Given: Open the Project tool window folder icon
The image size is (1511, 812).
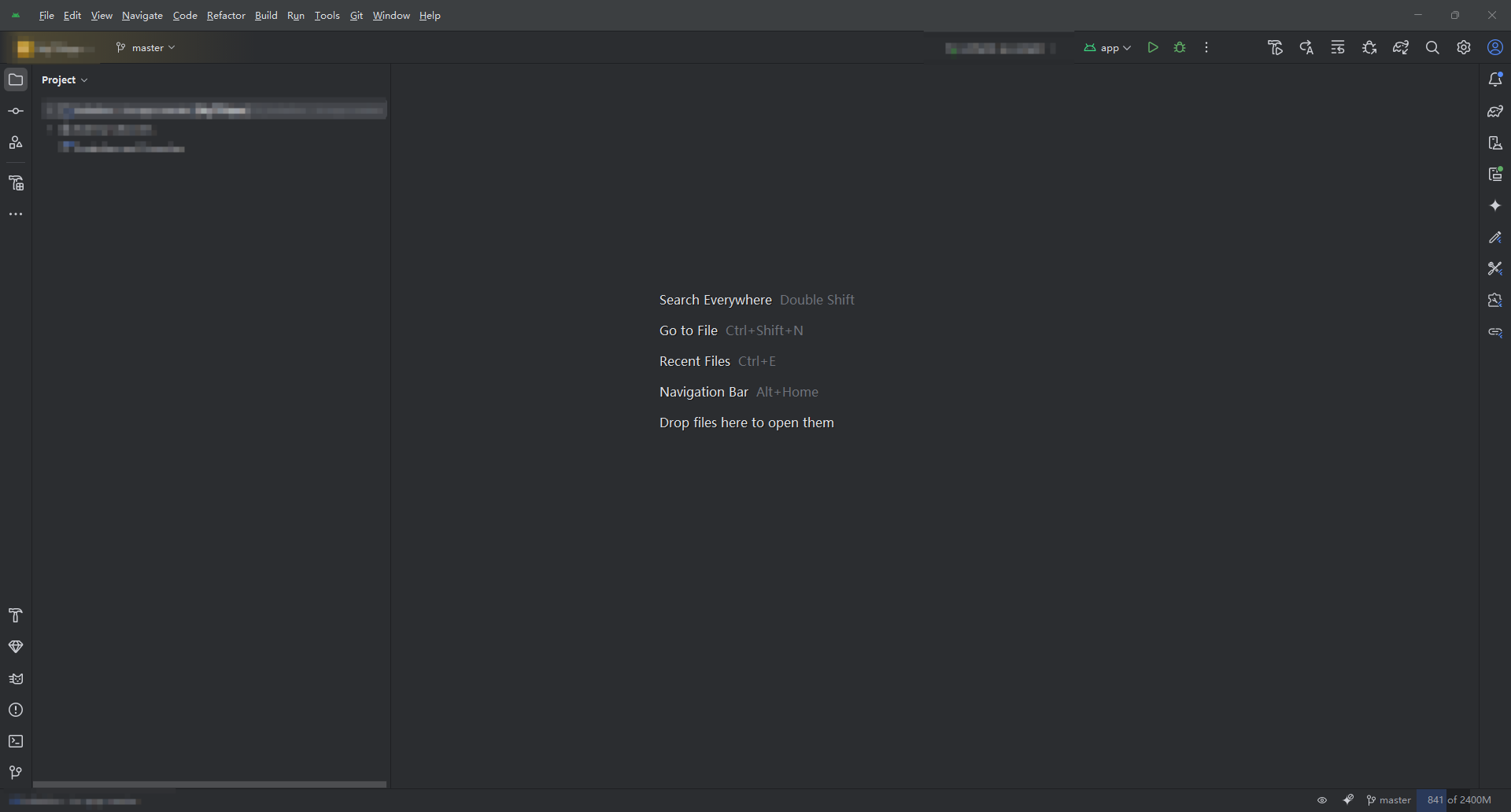Looking at the screenshot, I should [16, 79].
